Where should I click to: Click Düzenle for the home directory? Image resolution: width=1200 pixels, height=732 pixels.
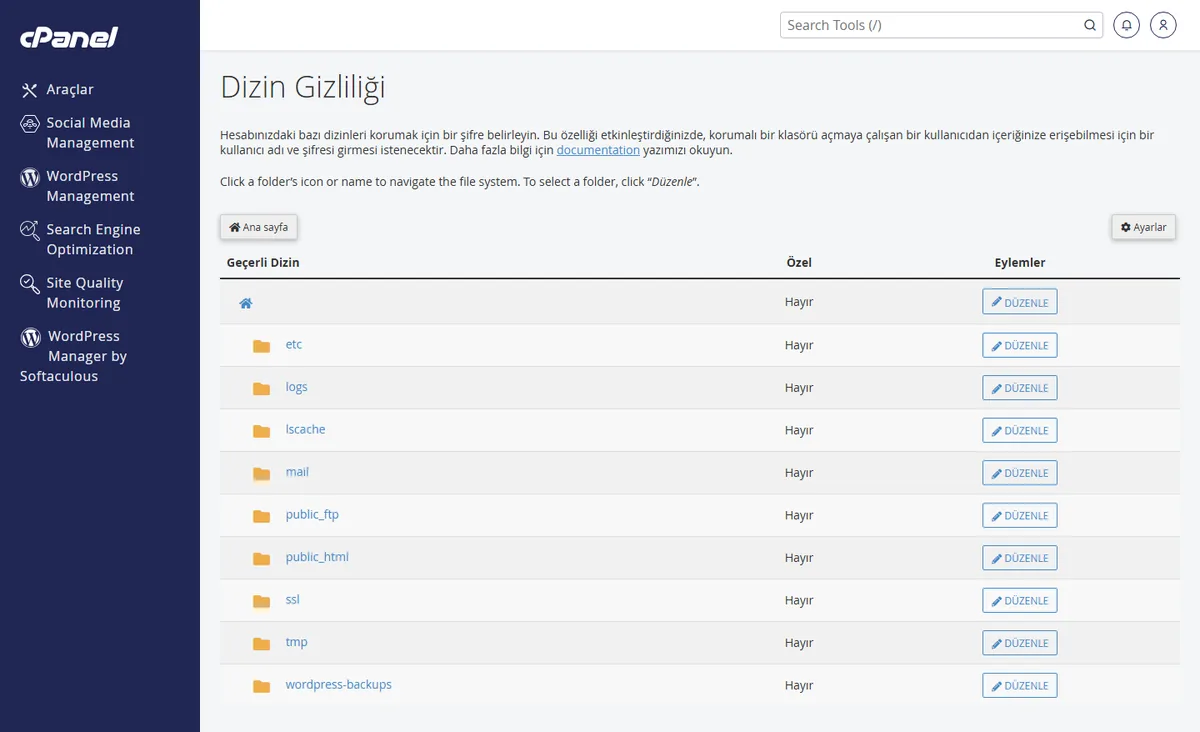[1020, 302]
